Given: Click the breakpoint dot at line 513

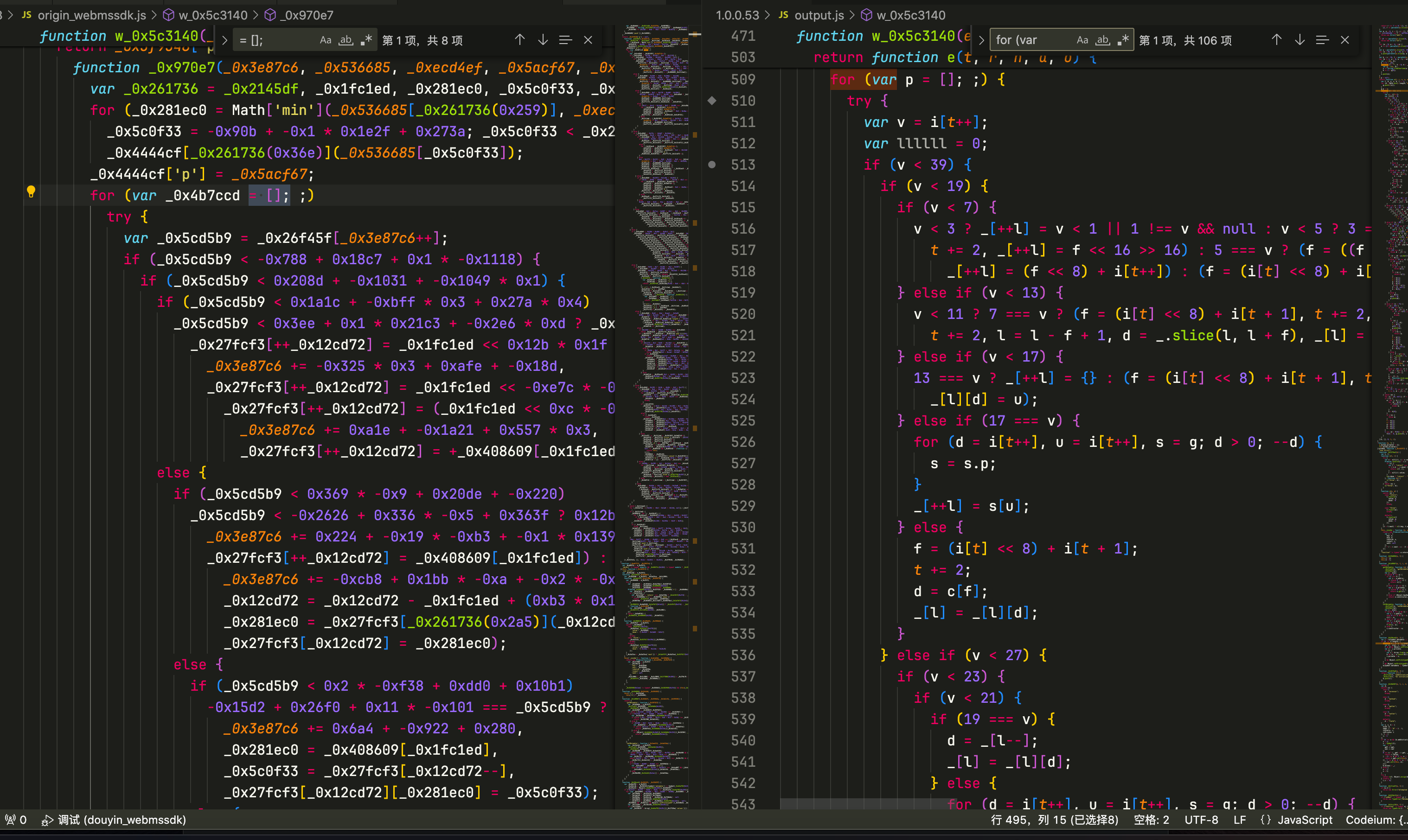Looking at the screenshot, I should click(x=712, y=165).
